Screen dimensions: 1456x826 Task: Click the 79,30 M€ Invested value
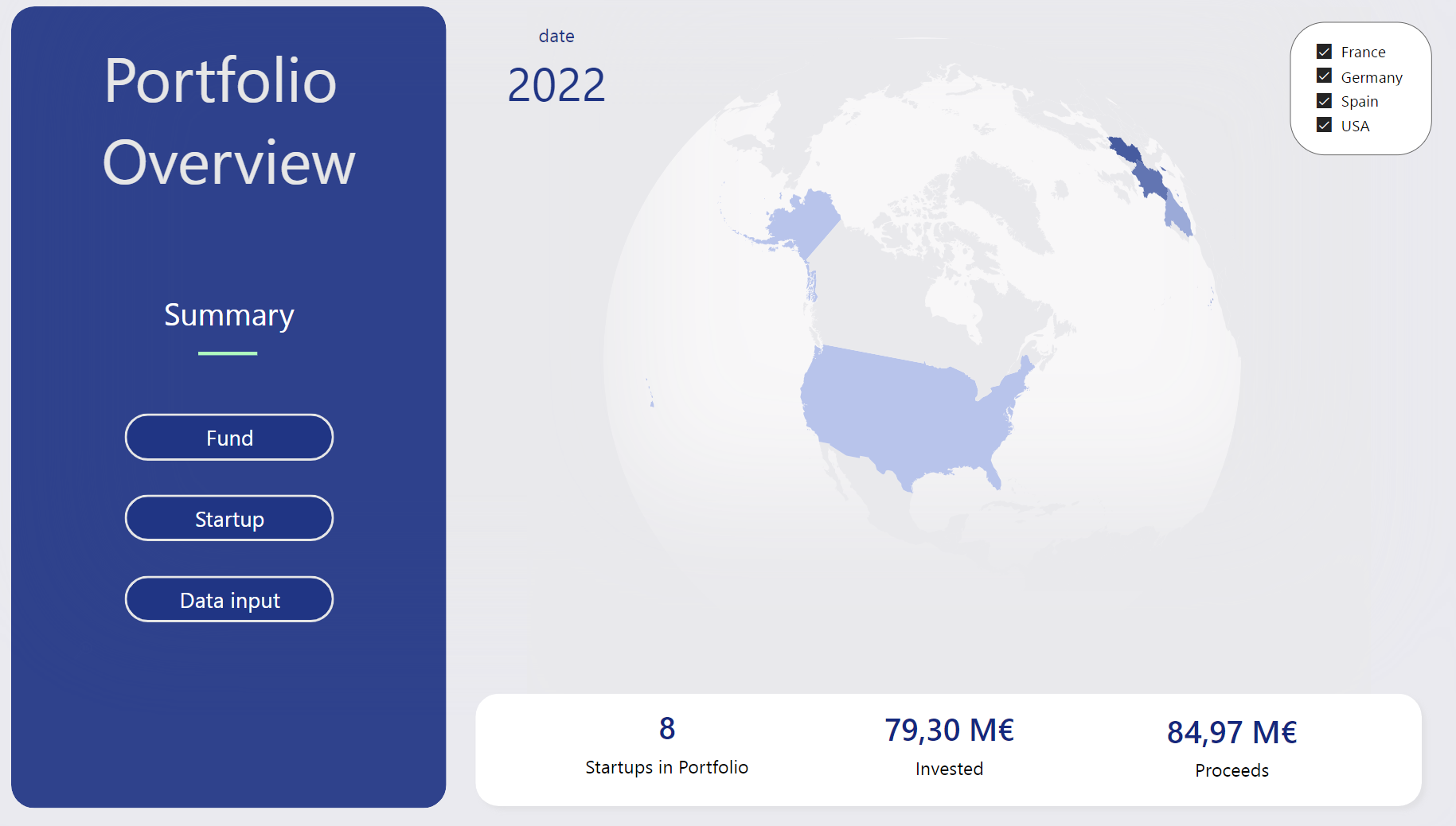click(949, 730)
